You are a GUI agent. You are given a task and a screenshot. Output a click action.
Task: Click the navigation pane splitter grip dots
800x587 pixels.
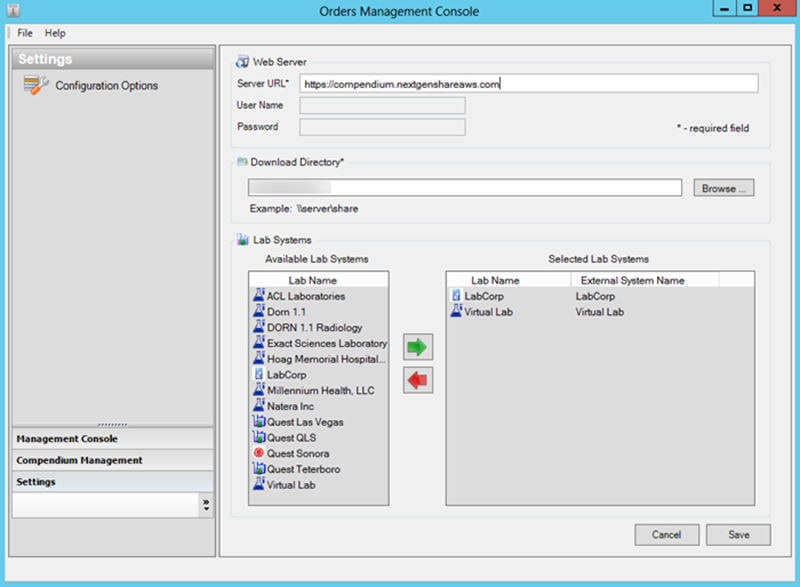tap(113, 424)
